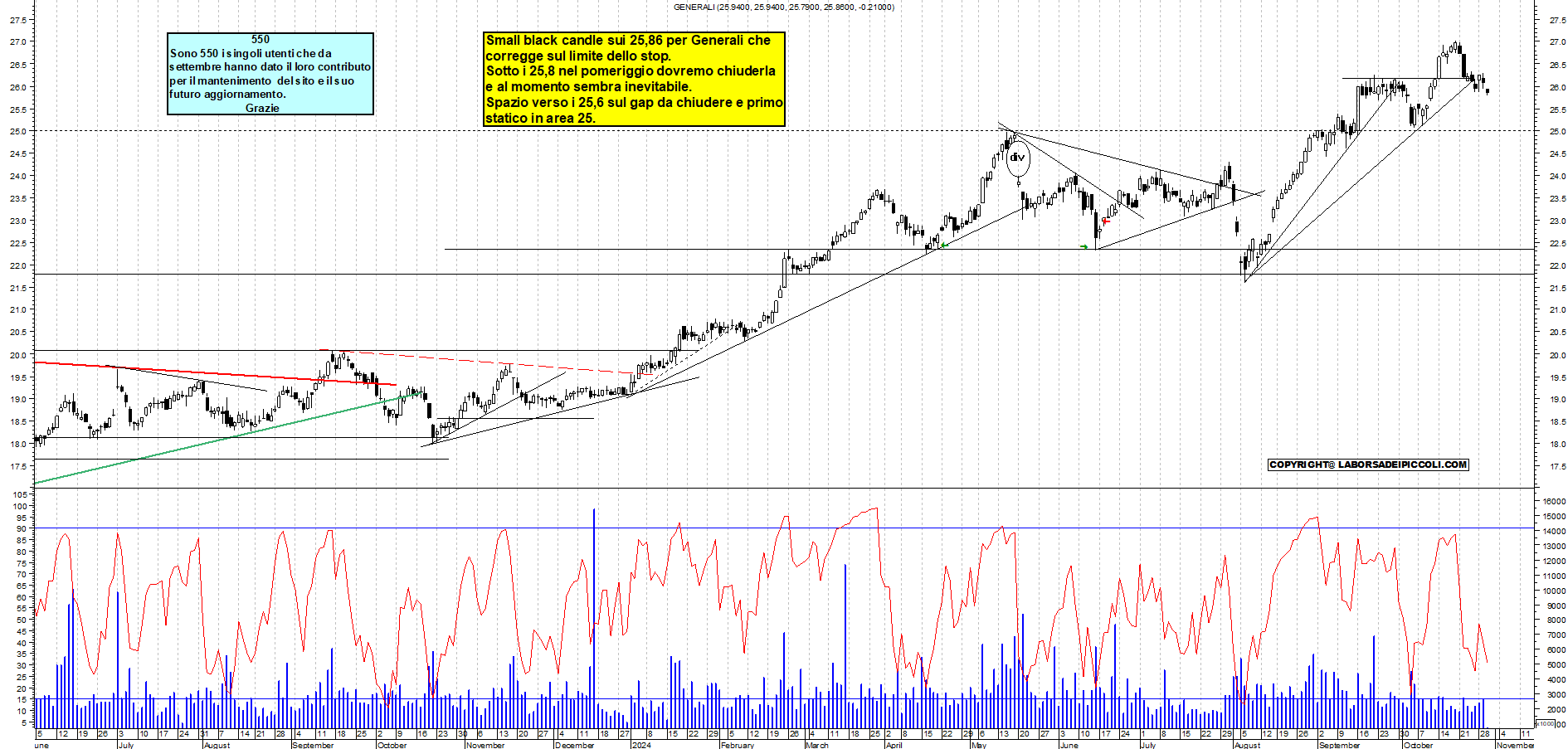Click the April month label
The height and width of the screenshot is (749, 1568).
(x=894, y=745)
